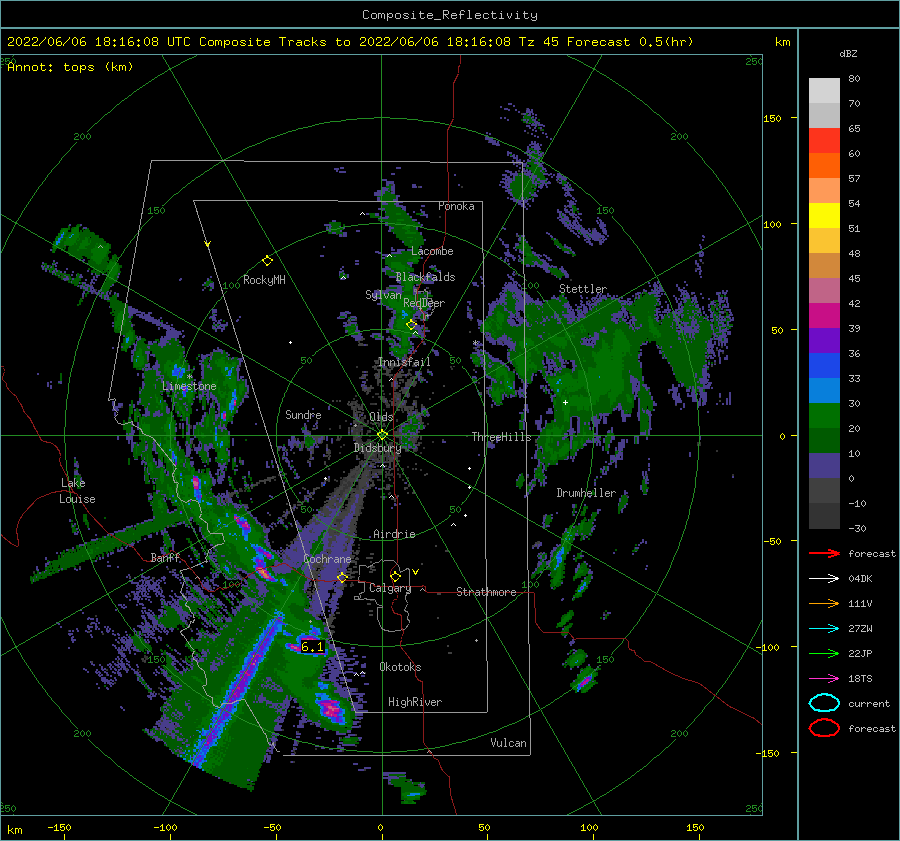Click the Sundre city label

tap(303, 414)
